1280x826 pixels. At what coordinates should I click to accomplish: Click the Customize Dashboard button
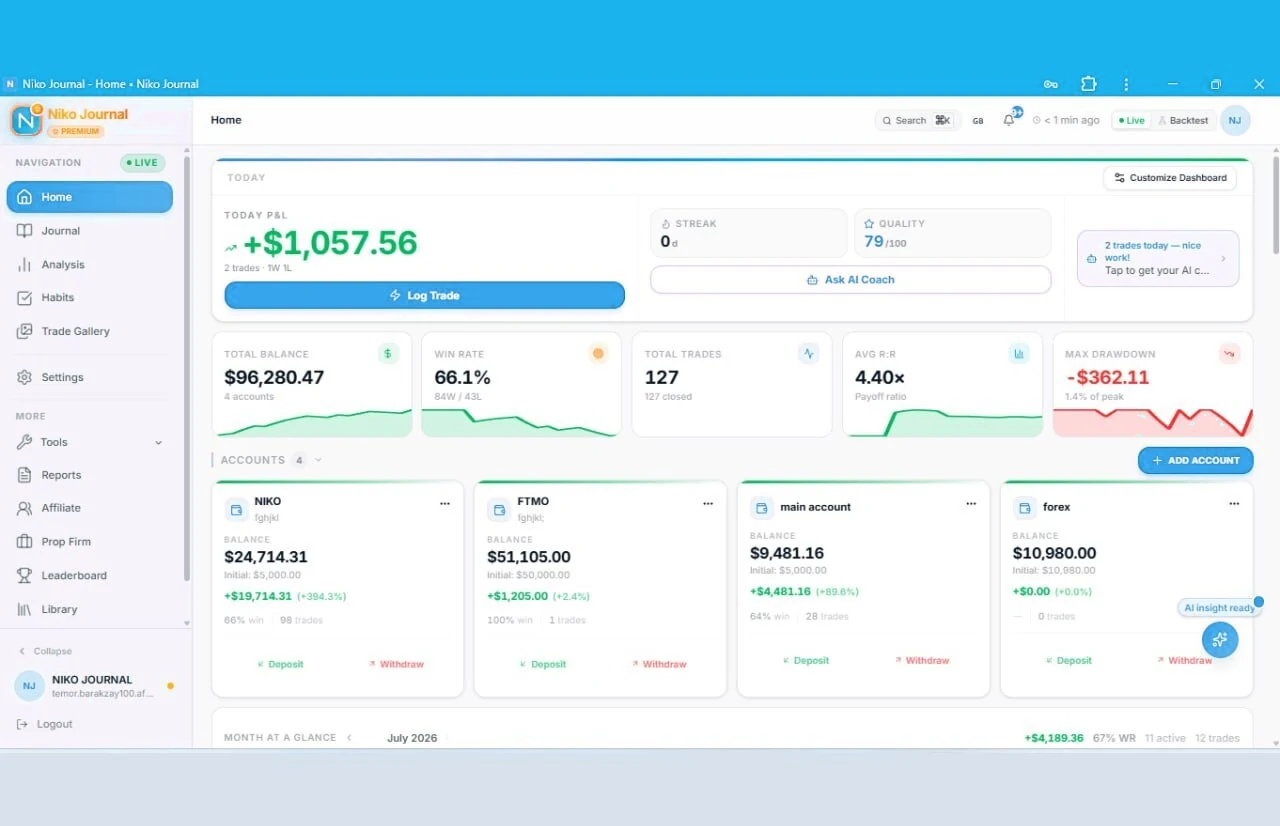(1170, 178)
